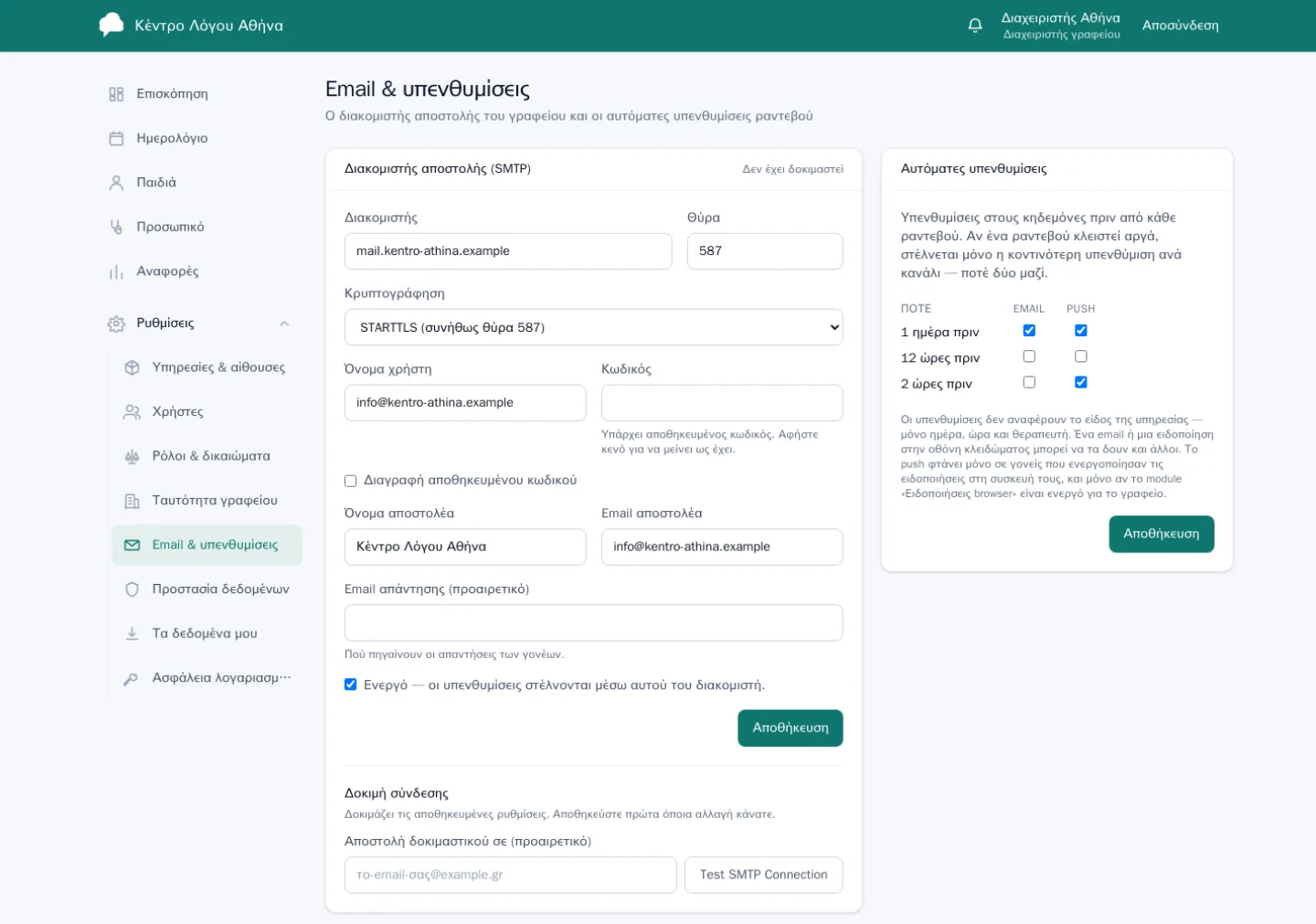Screen dimensions: 1316x924
Task: Click the Αναφορές bar chart icon
Action: (x=116, y=271)
